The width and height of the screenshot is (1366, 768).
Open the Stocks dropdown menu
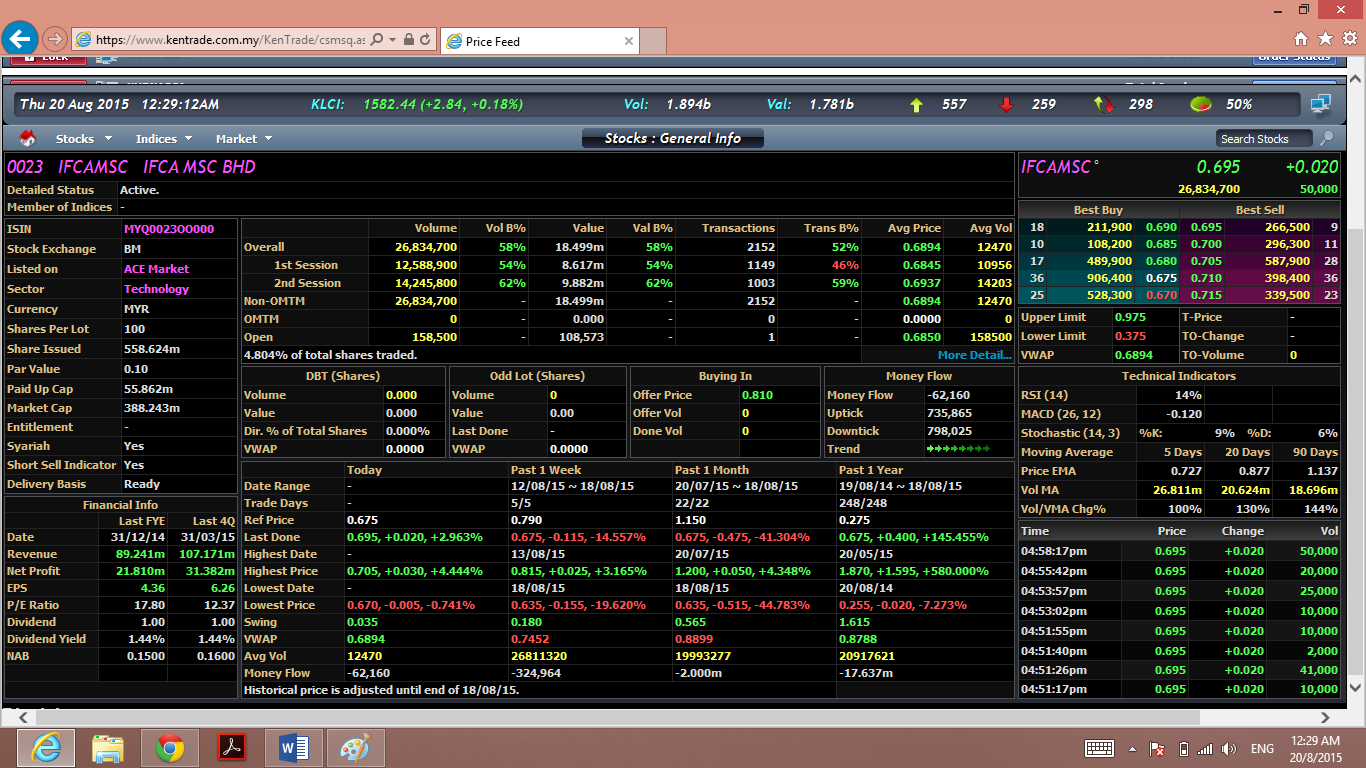pyautogui.click(x=83, y=139)
